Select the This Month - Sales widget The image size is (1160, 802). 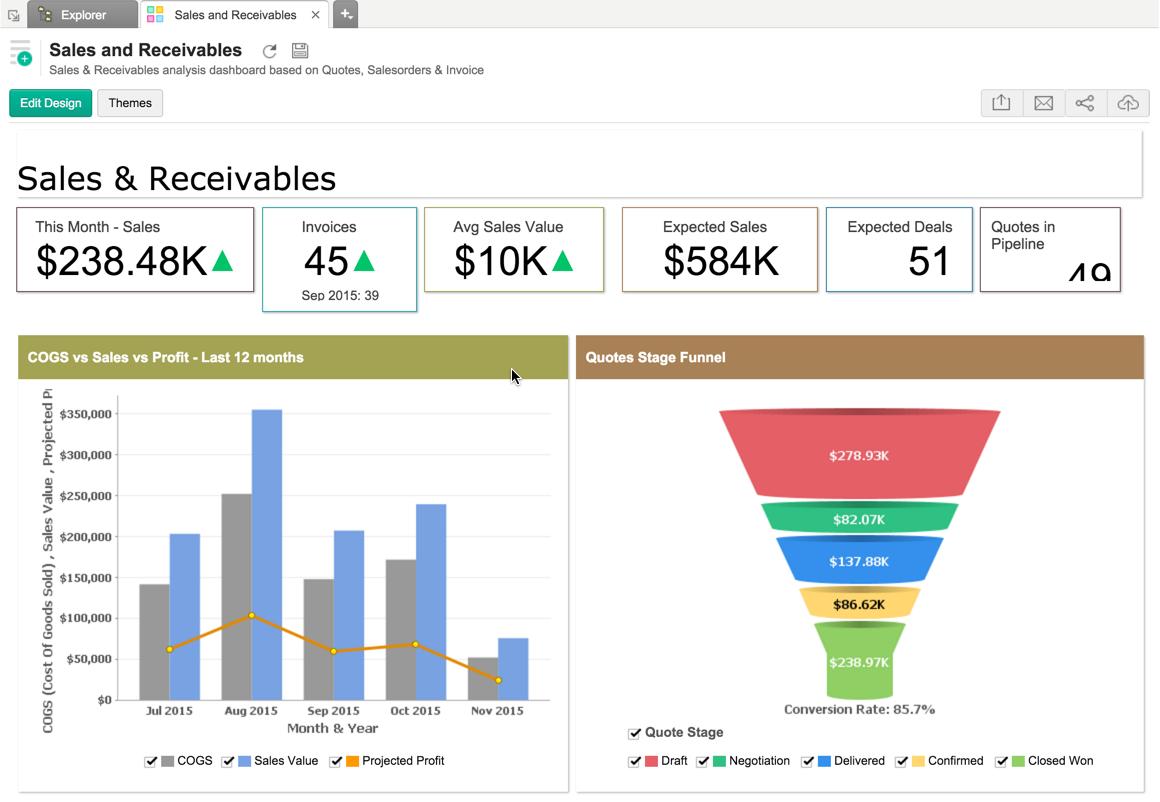tap(135, 250)
